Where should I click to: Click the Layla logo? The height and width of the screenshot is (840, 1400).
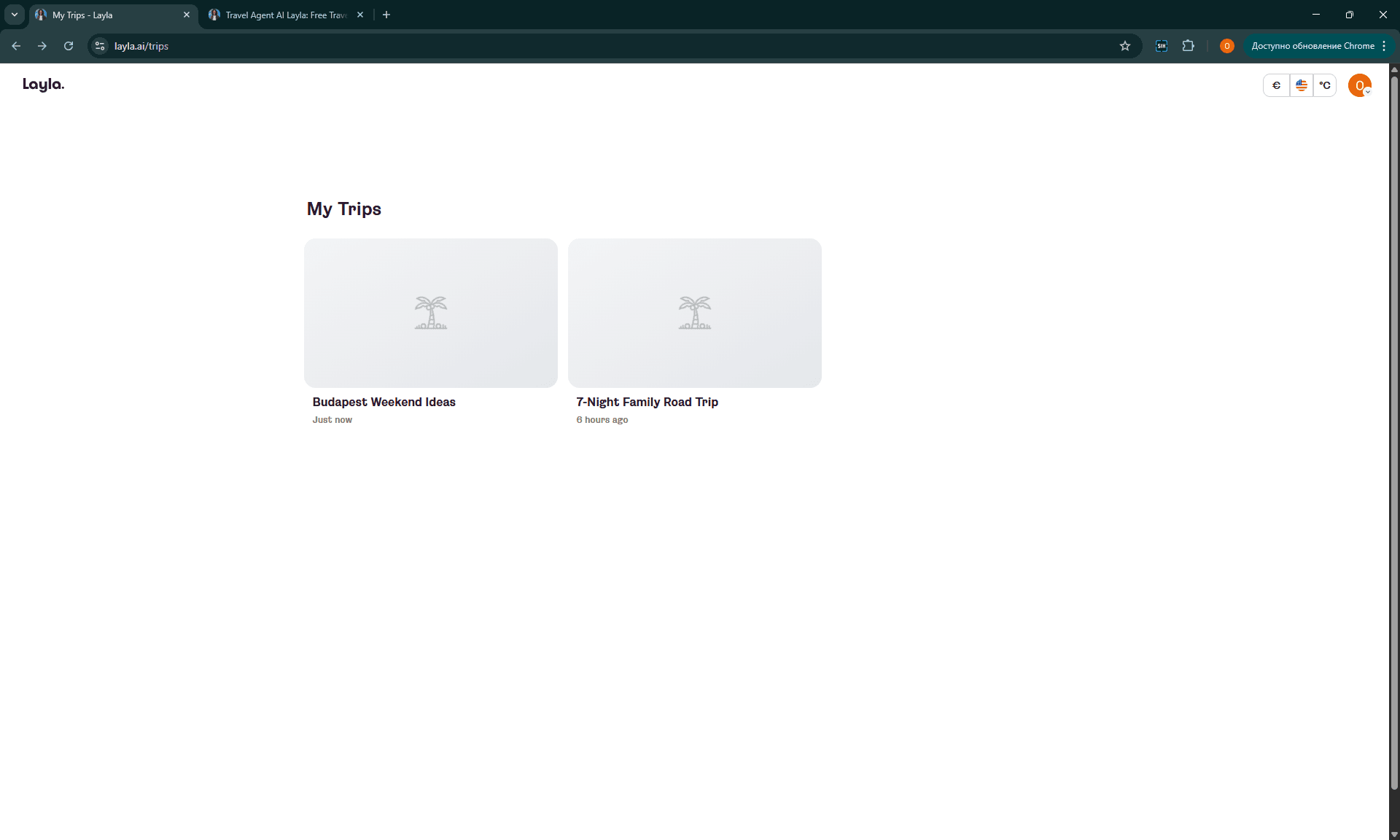coord(43,85)
